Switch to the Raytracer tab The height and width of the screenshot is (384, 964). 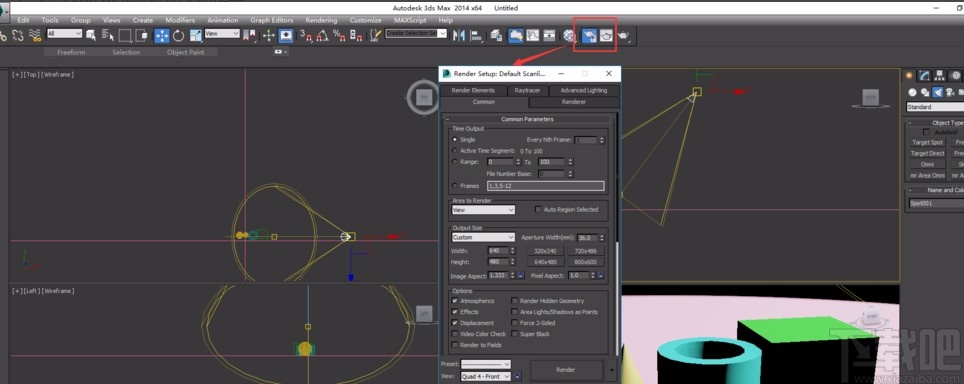click(x=527, y=90)
